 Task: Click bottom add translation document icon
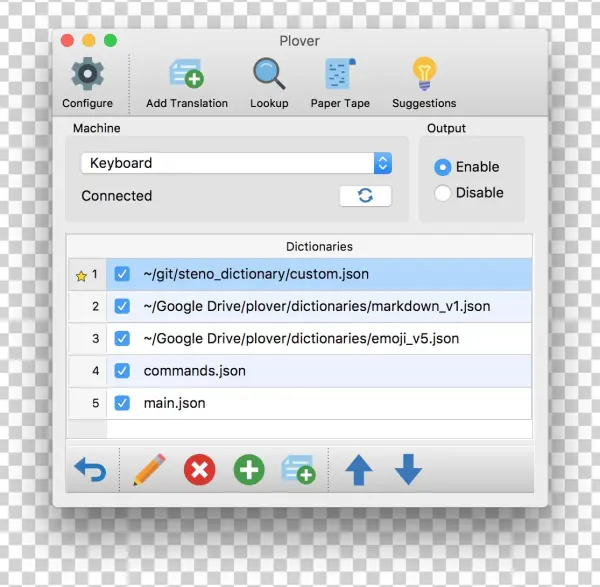pyautogui.click(x=298, y=470)
